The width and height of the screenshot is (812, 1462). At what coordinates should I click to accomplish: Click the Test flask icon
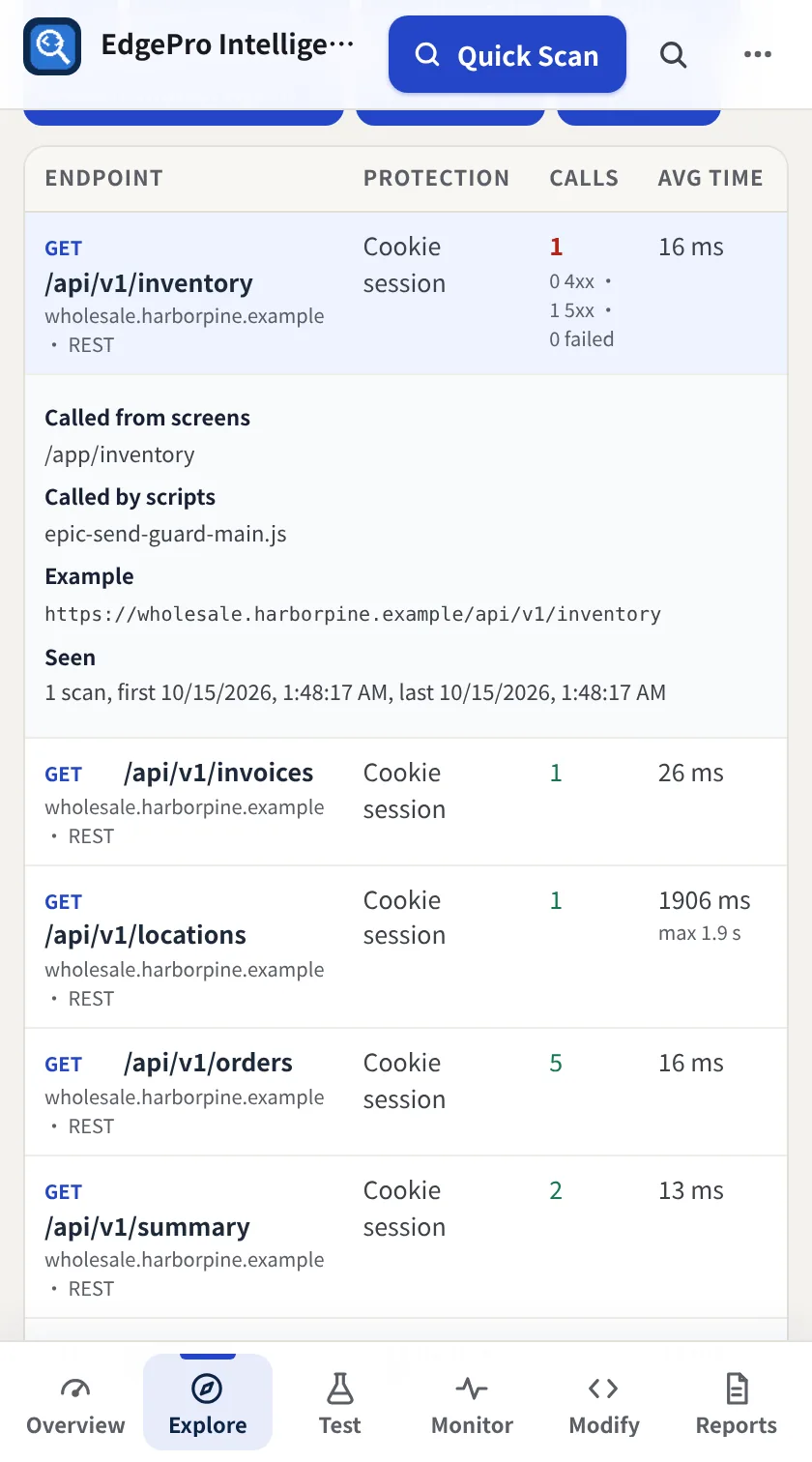point(340,1389)
